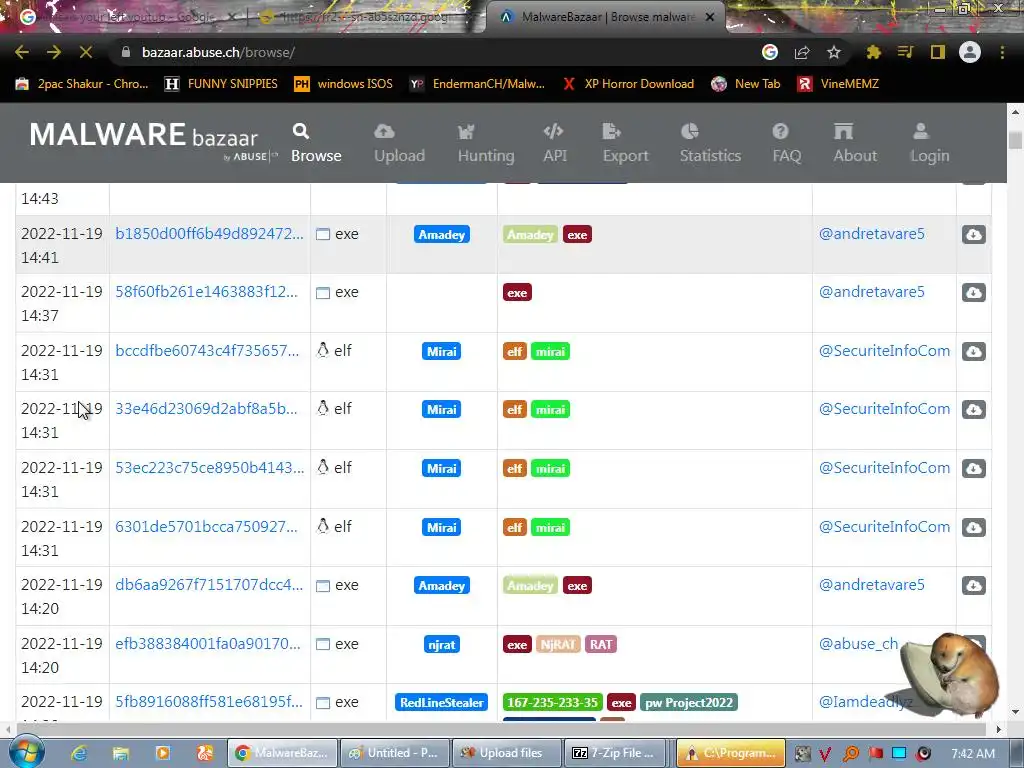
Task: Click the browser forward arrow
Action: [x=54, y=52]
